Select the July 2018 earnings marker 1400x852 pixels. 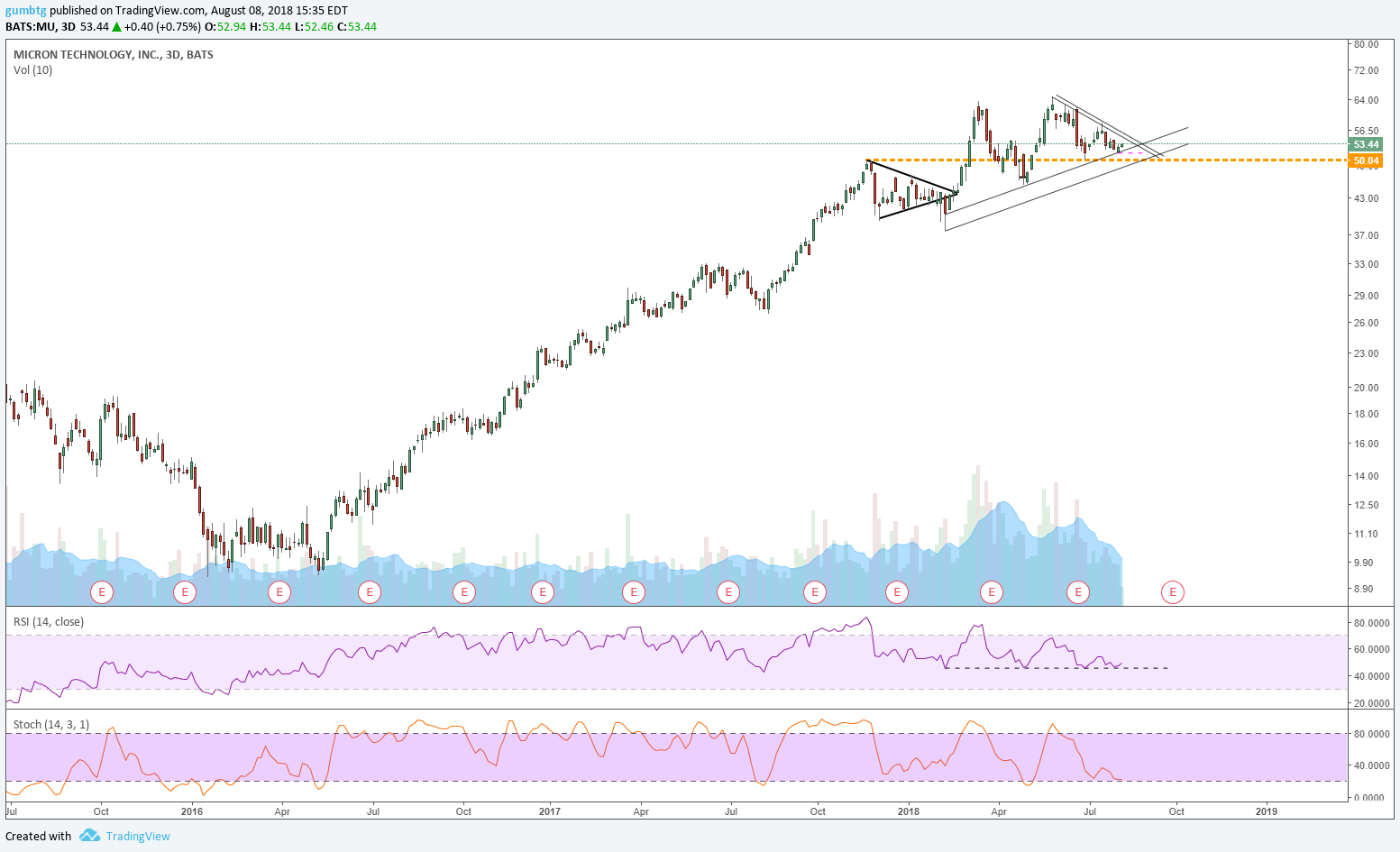coord(1078,592)
